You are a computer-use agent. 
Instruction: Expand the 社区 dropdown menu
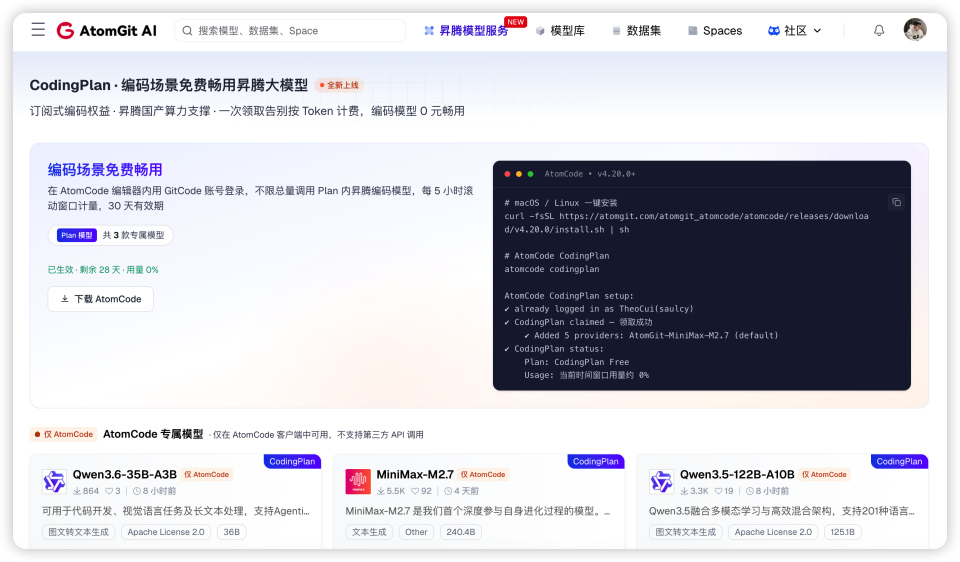tap(795, 31)
